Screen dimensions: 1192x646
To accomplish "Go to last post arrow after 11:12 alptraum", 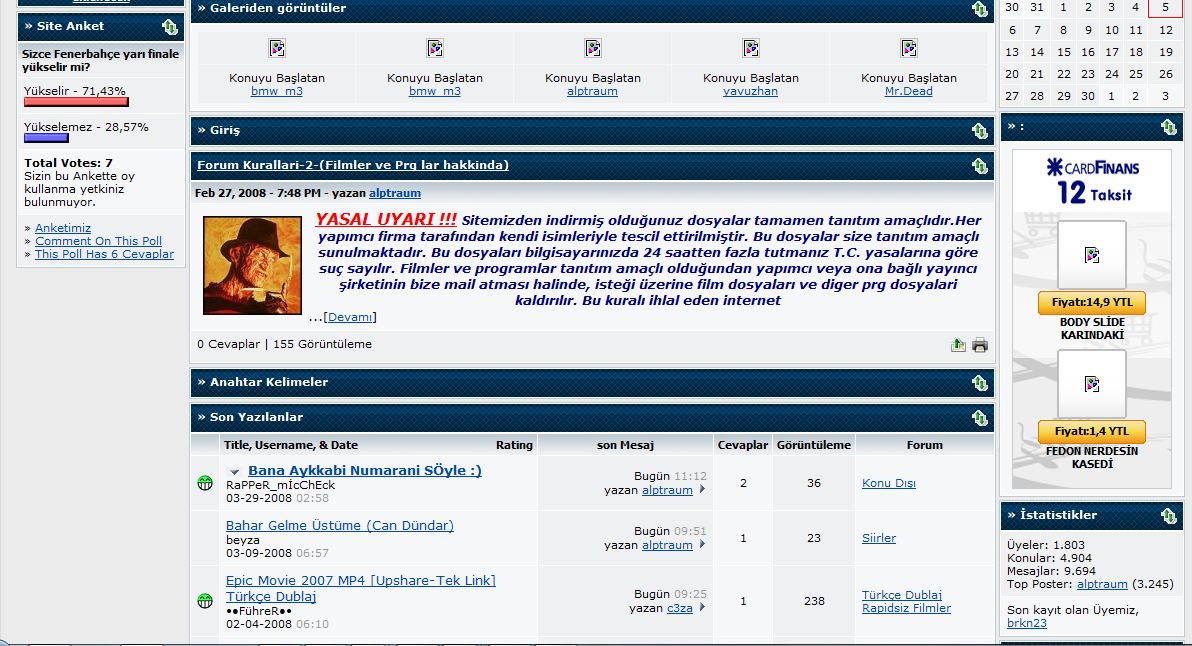I will 702,490.
